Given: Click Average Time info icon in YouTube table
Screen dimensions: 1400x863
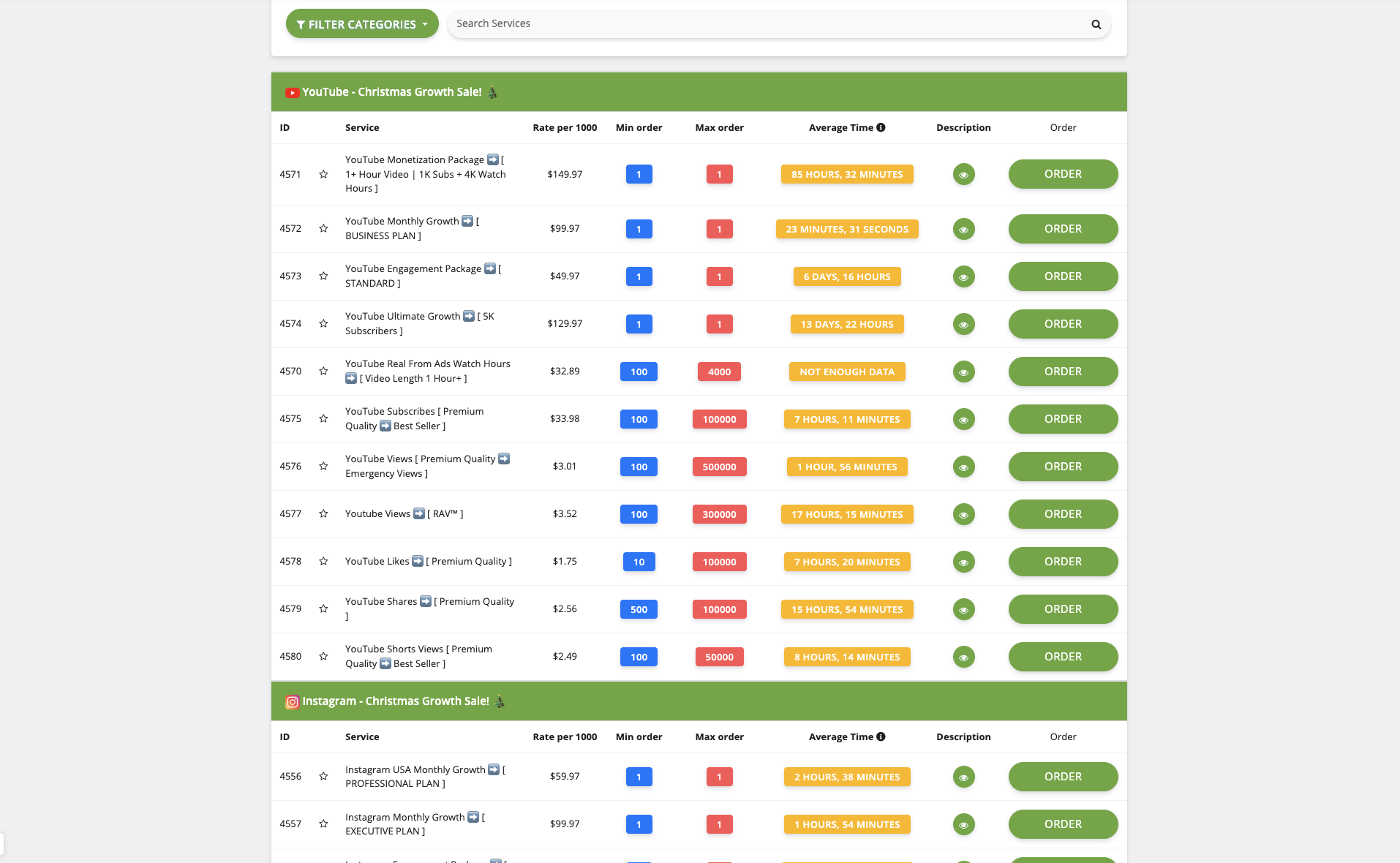Looking at the screenshot, I should click(881, 127).
